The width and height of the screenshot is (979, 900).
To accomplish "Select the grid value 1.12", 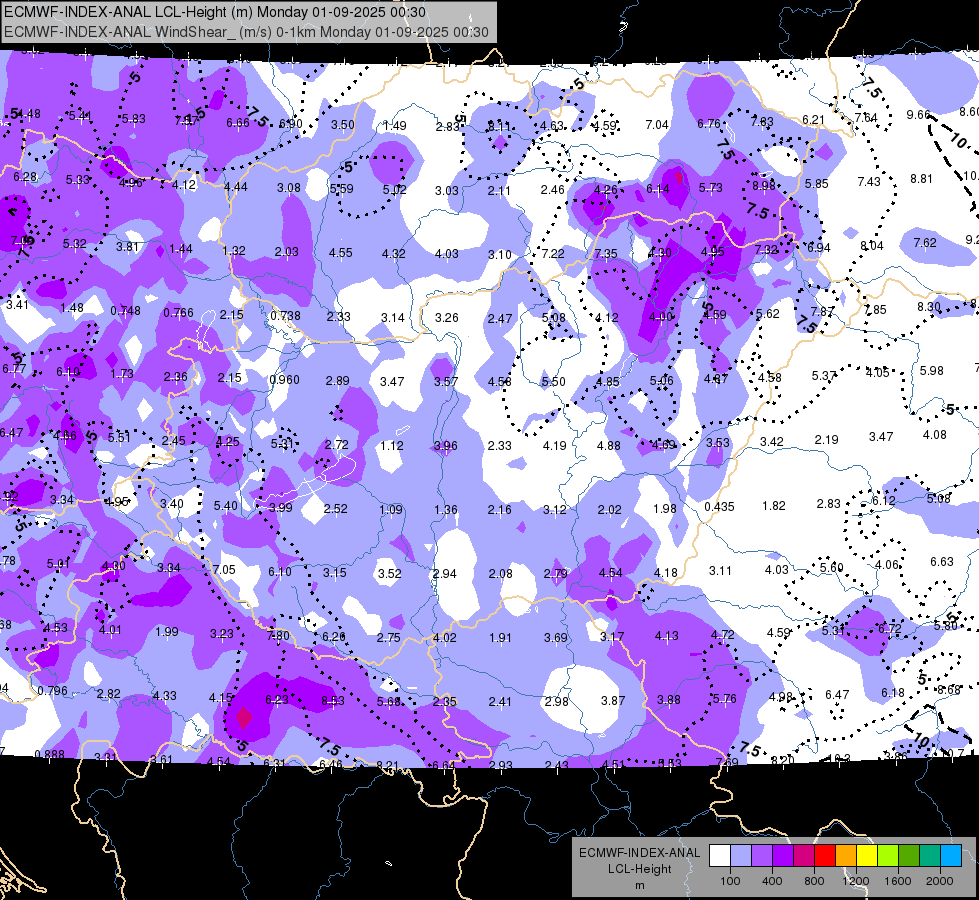I will tap(391, 446).
